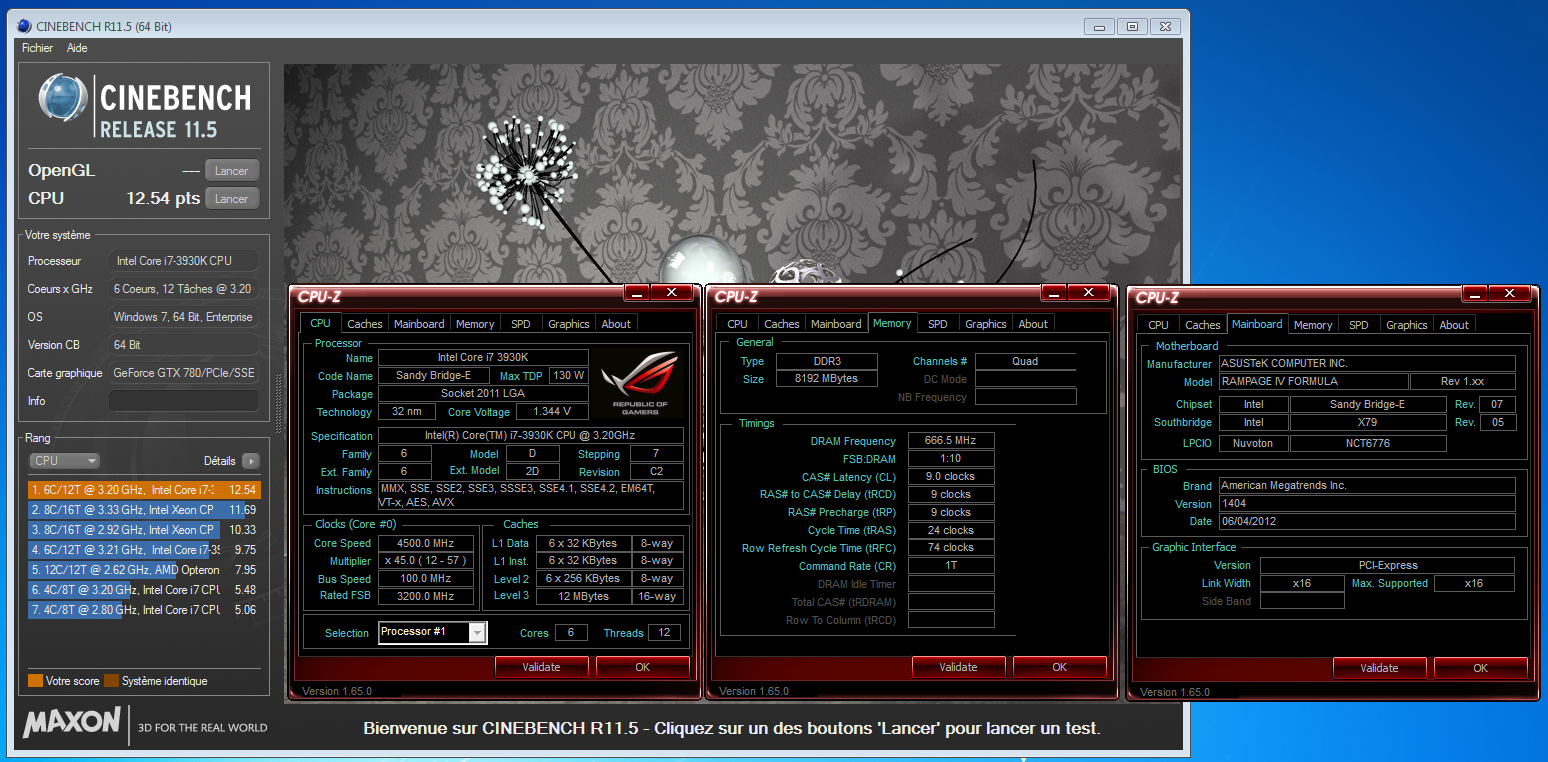Click the Channels # Quad value

pyautogui.click(x=1025, y=362)
